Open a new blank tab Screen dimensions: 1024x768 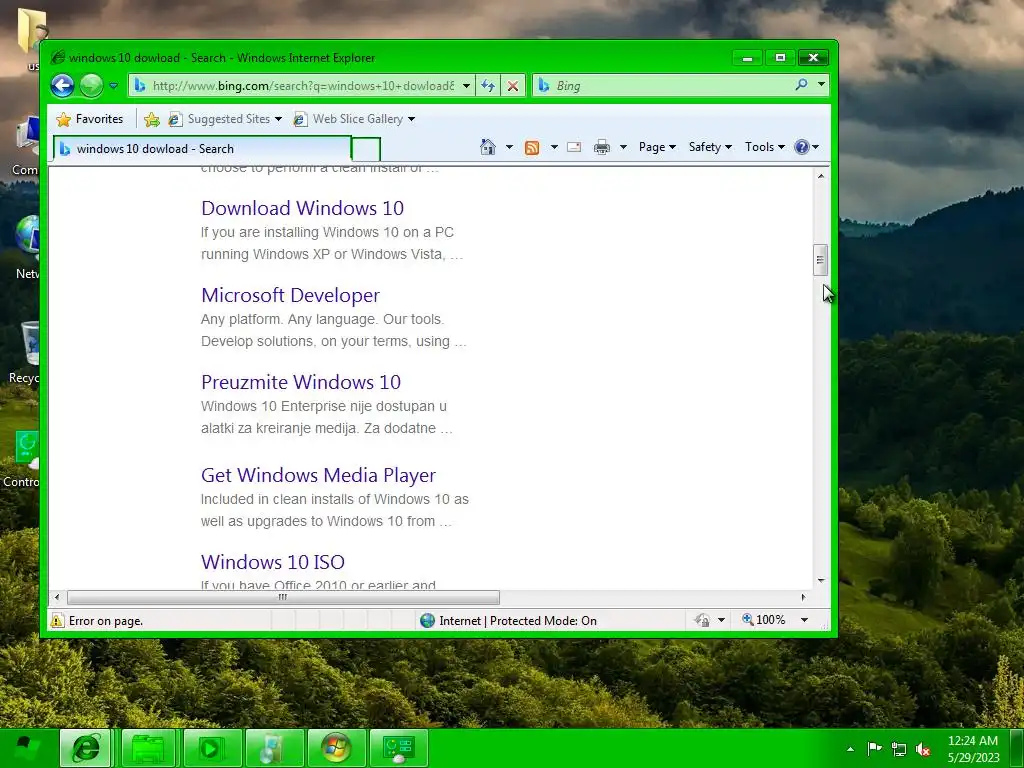tap(366, 150)
